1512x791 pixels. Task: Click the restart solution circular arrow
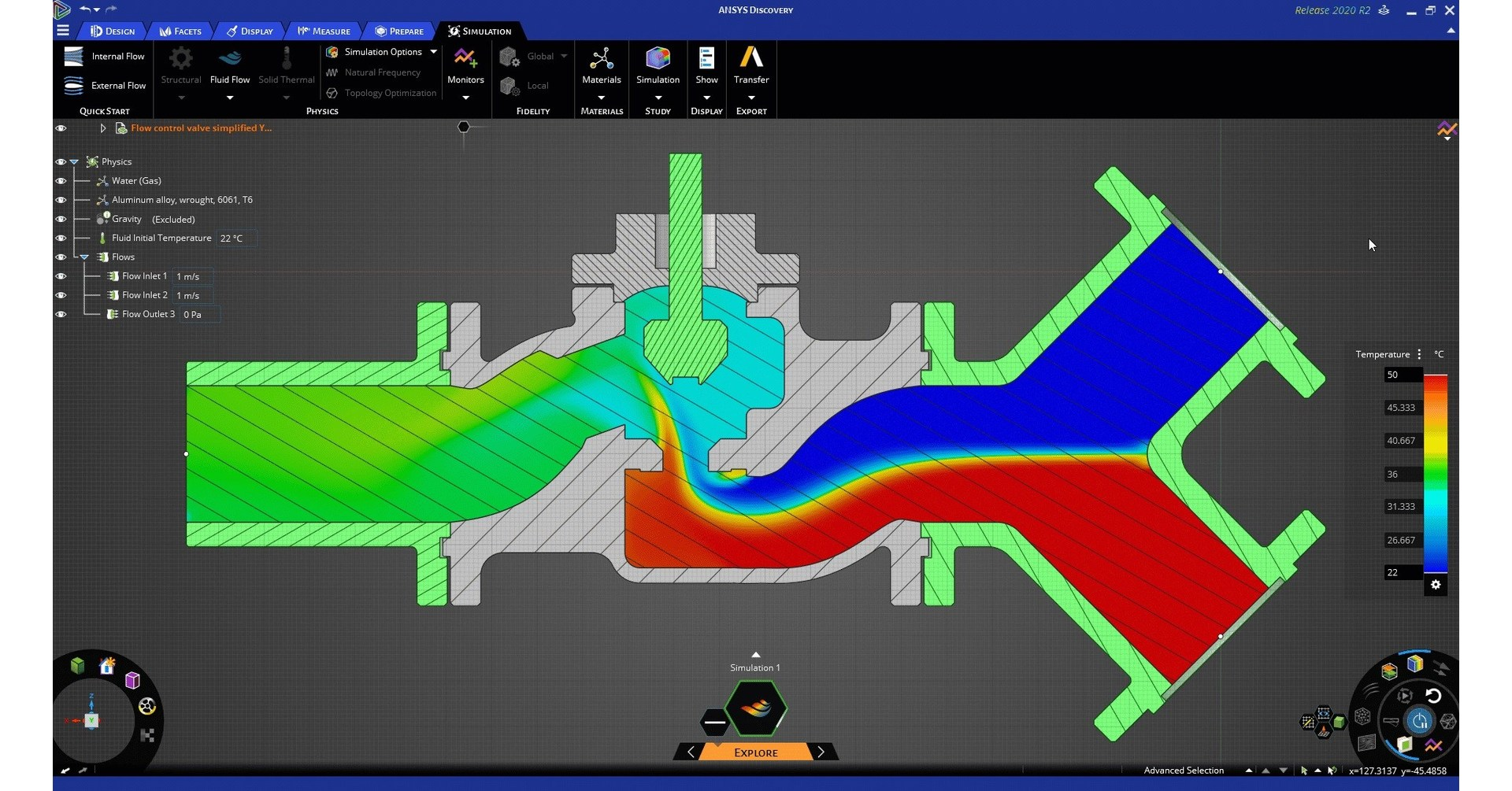coord(1433,696)
